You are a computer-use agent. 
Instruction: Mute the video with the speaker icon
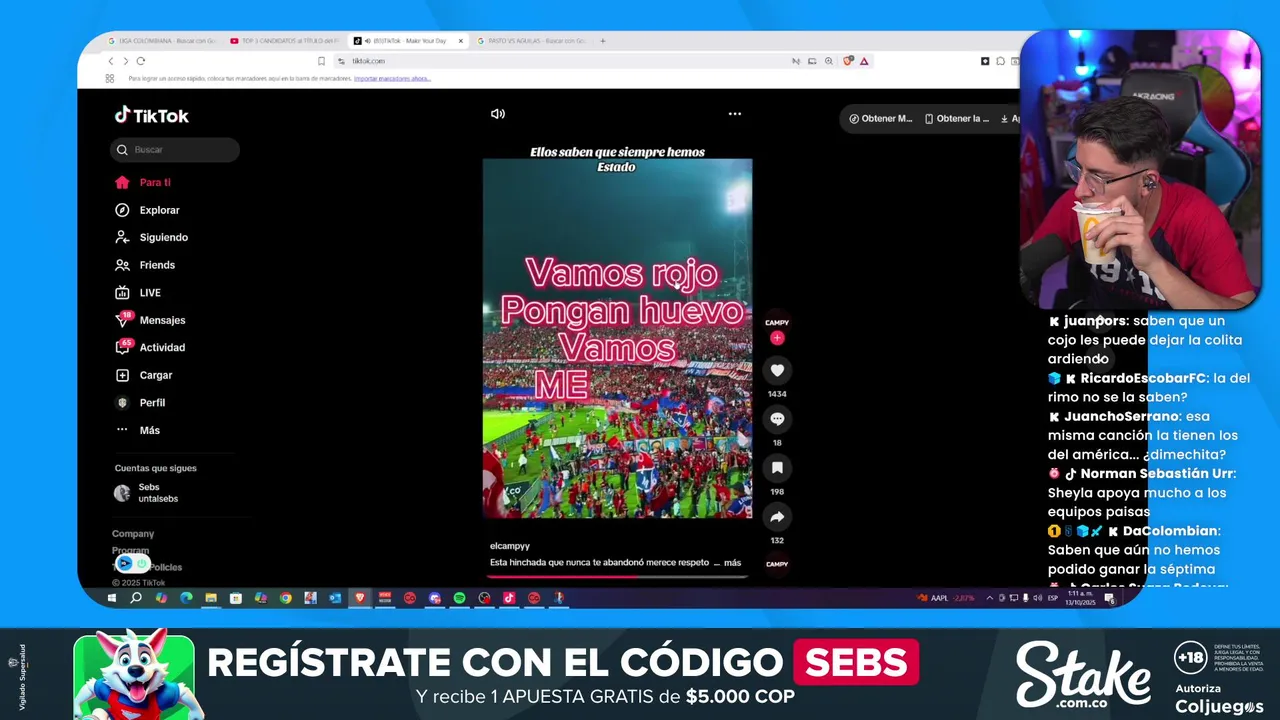(x=497, y=114)
